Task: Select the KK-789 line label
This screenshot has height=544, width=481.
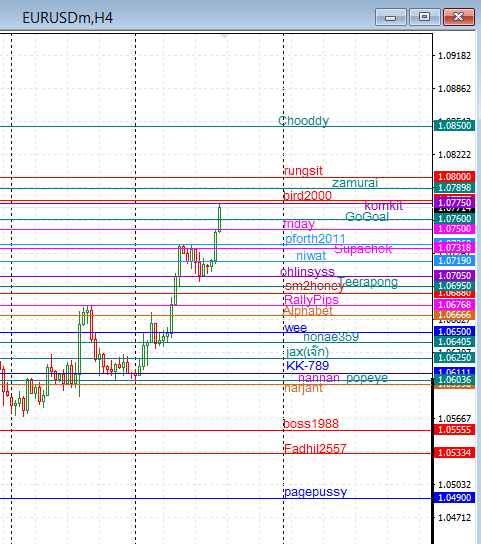Action: coord(307,366)
